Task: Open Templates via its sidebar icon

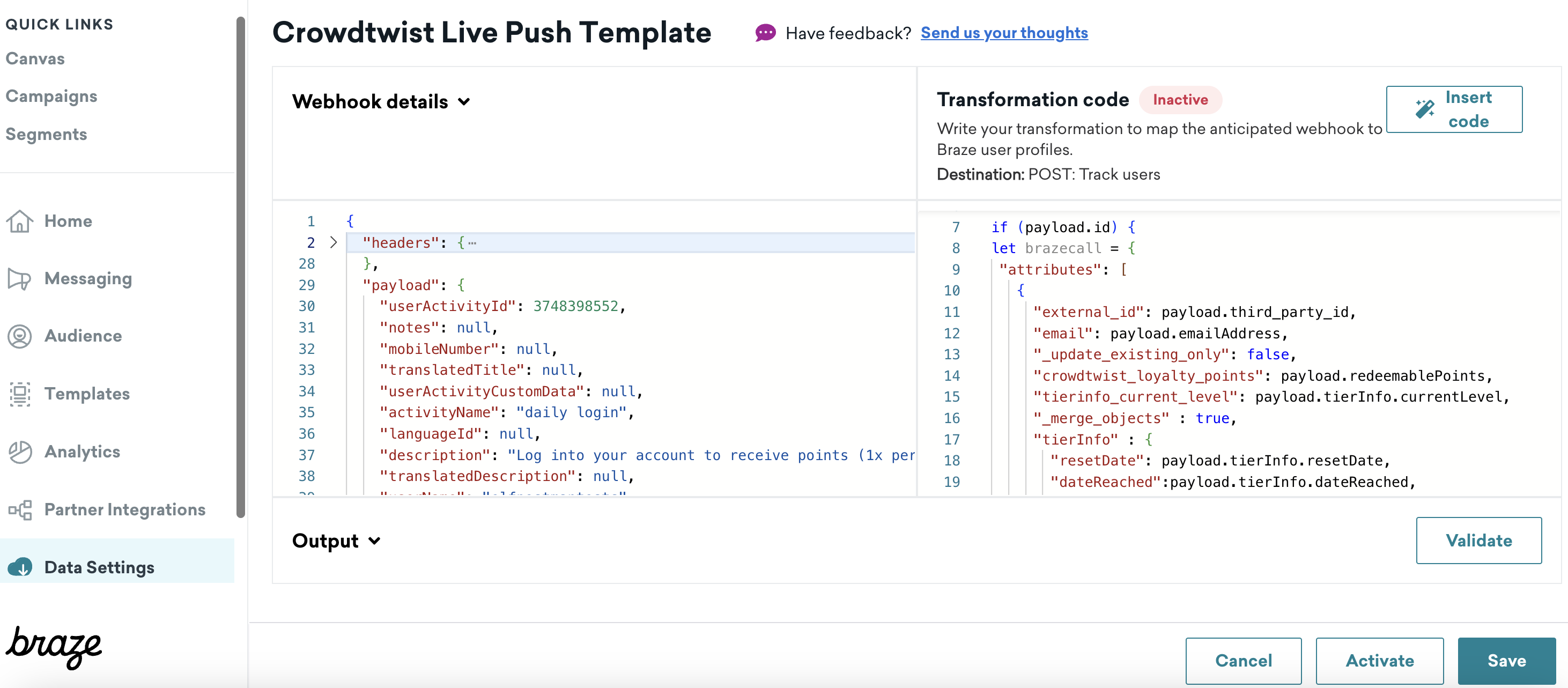Action: point(20,394)
